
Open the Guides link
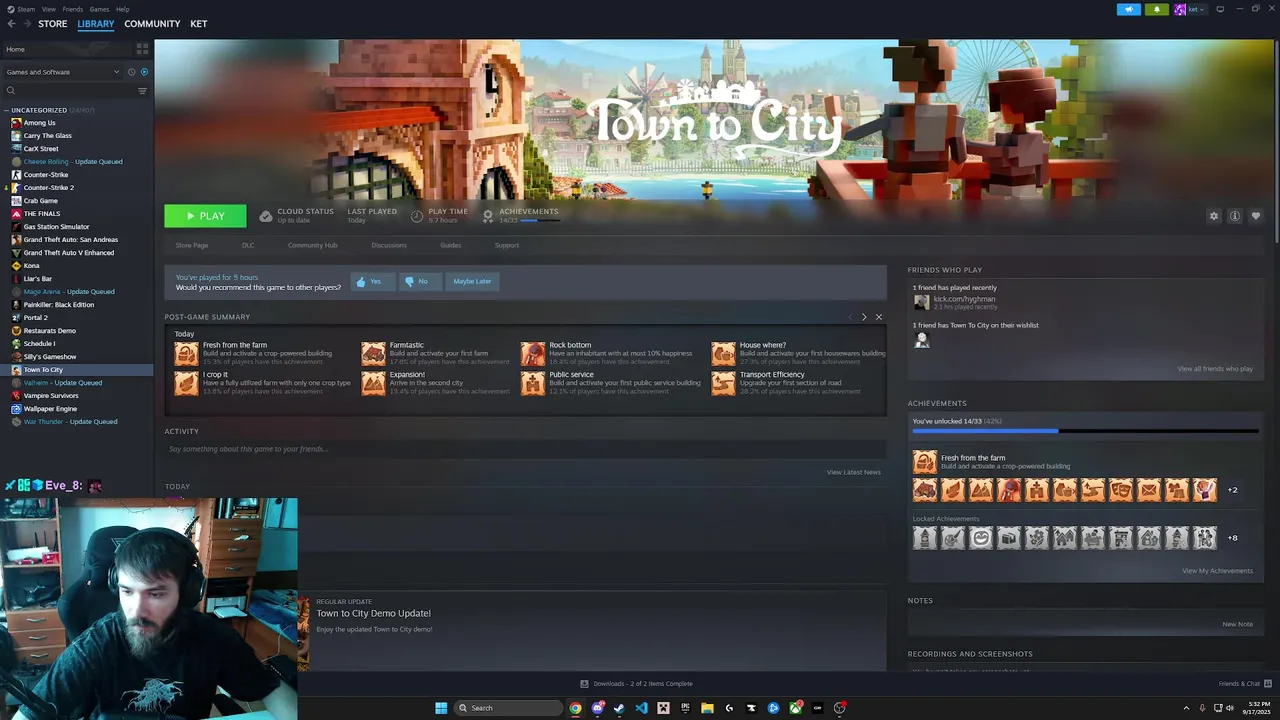[451, 245]
